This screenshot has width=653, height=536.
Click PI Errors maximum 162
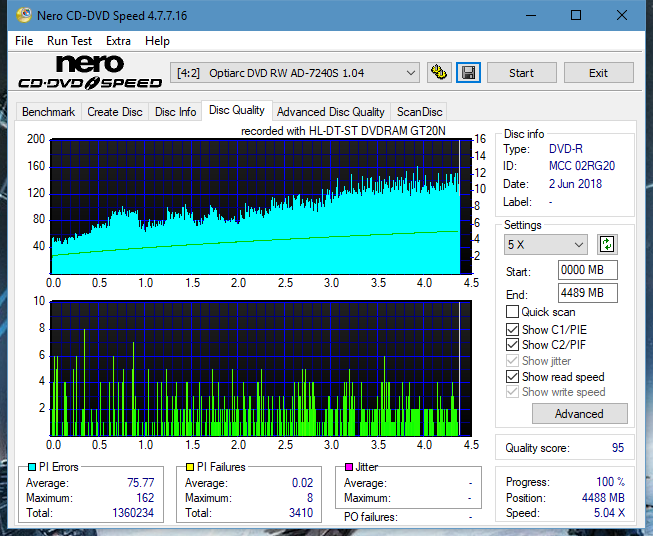click(145, 498)
